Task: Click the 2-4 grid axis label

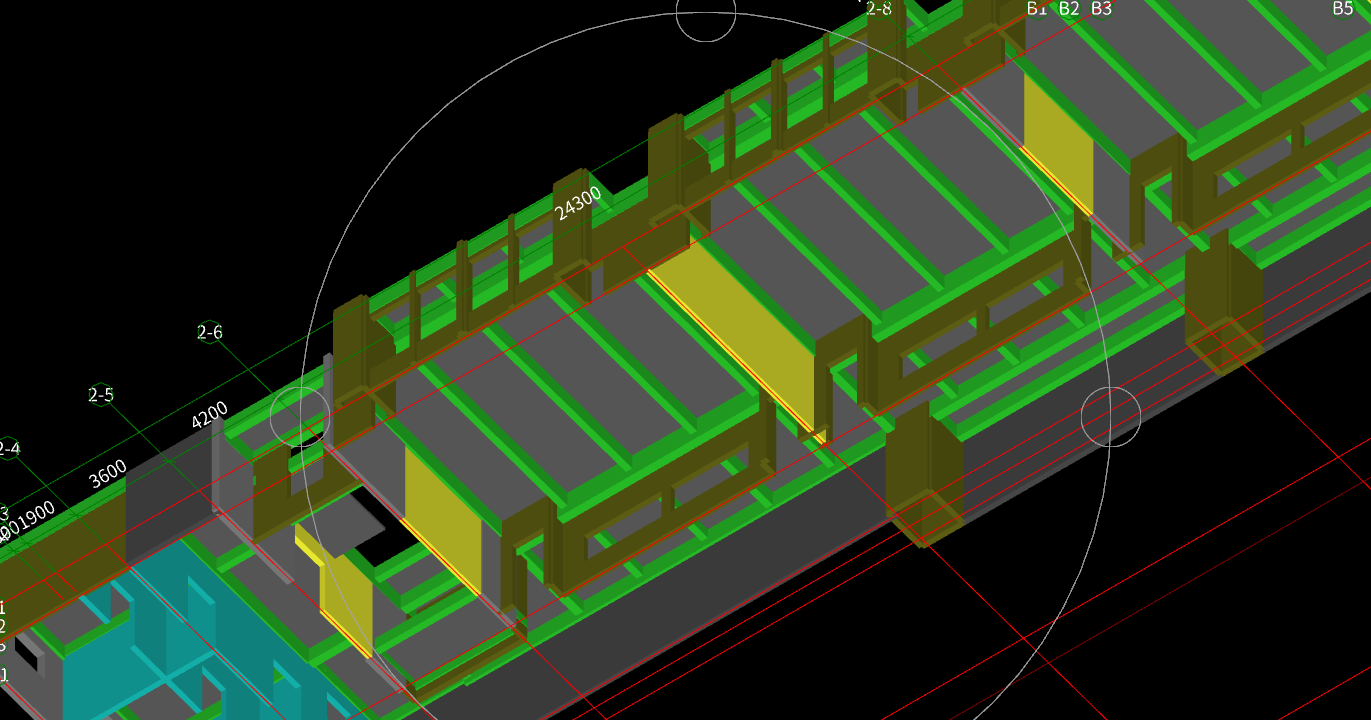Action: coord(8,449)
